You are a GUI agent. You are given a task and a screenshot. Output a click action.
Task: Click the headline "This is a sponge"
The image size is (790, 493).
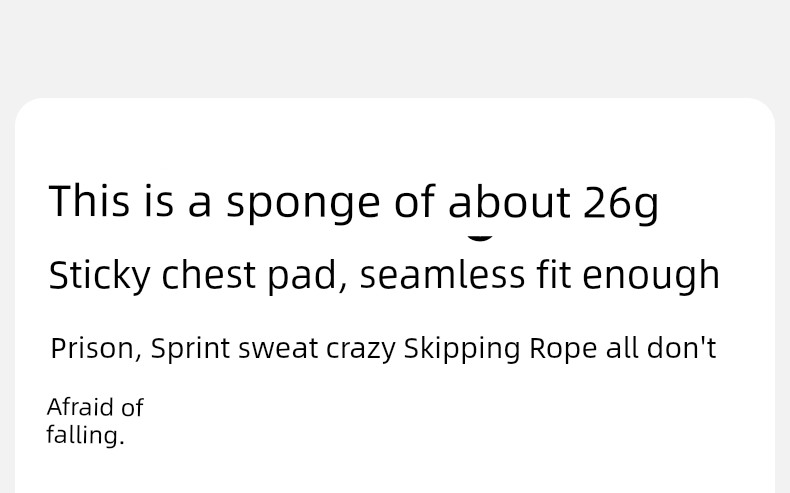[214, 203]
